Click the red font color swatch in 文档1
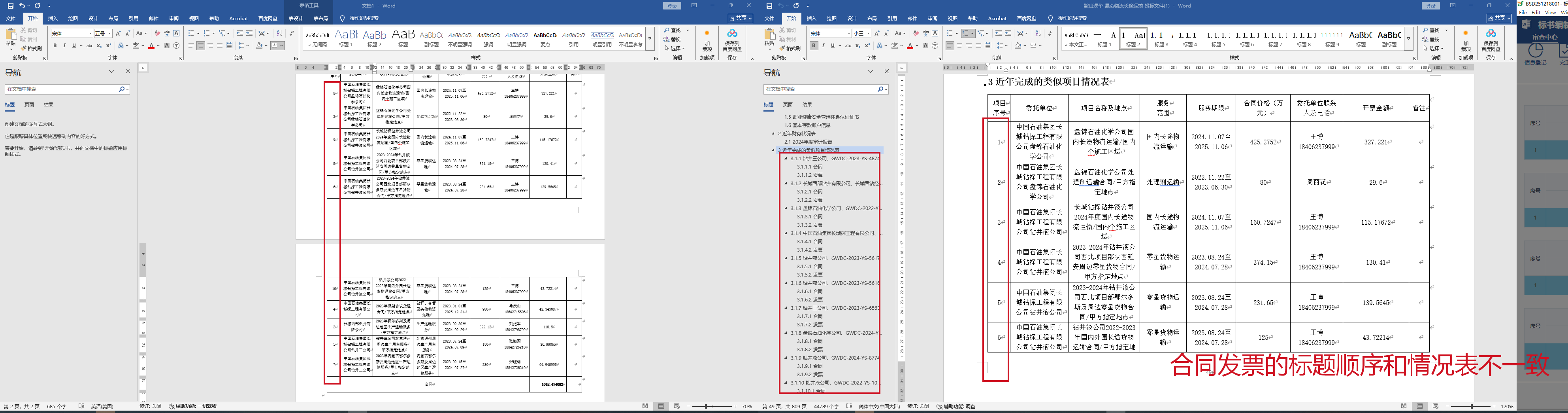 tap(151, 45)
